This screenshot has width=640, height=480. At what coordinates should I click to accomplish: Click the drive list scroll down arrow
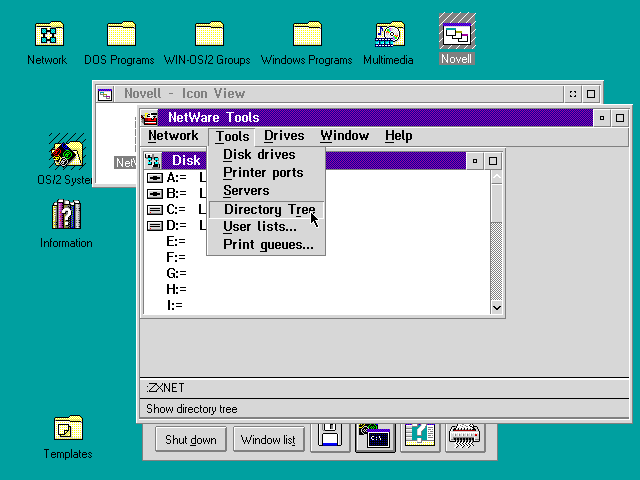pos(496,308)
